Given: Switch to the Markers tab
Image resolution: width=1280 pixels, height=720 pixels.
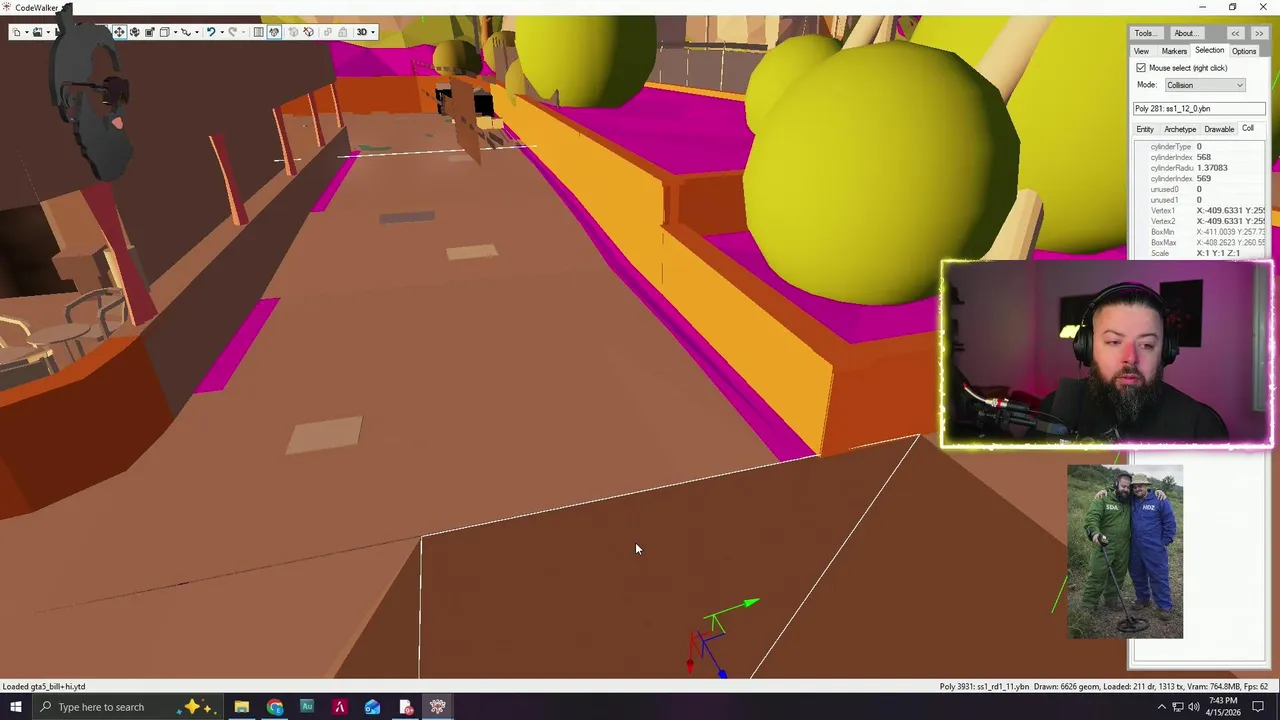Looking at the screenshot, I should coord(1174,51).
